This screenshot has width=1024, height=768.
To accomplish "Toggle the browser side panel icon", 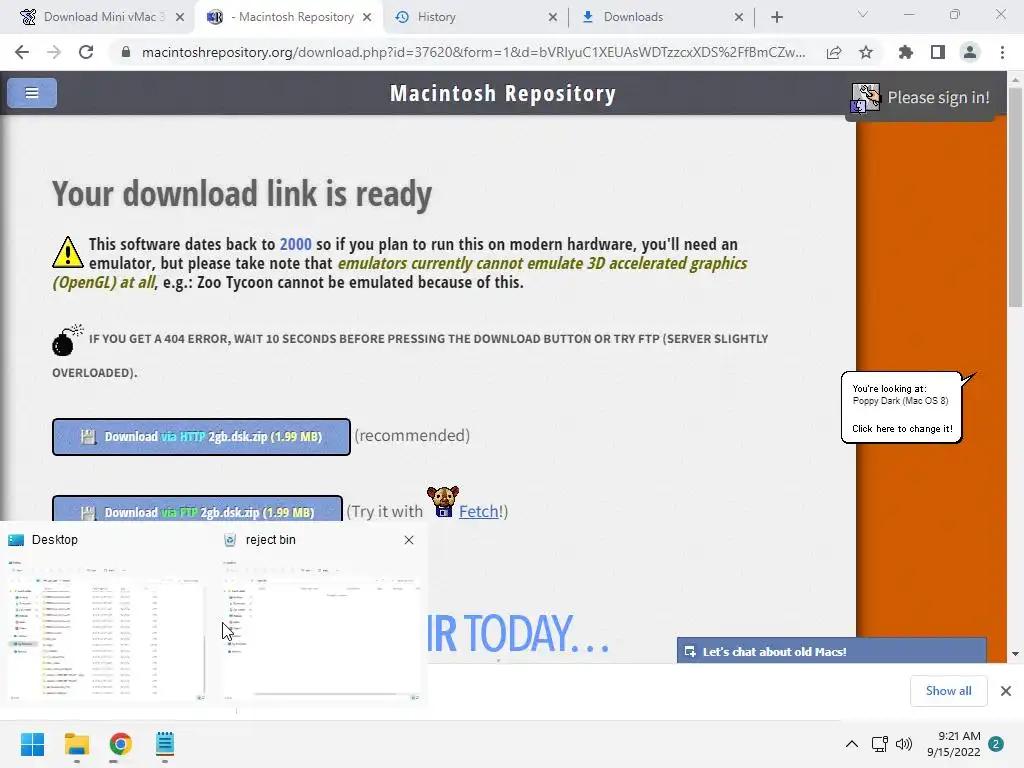I will (938, 52).
